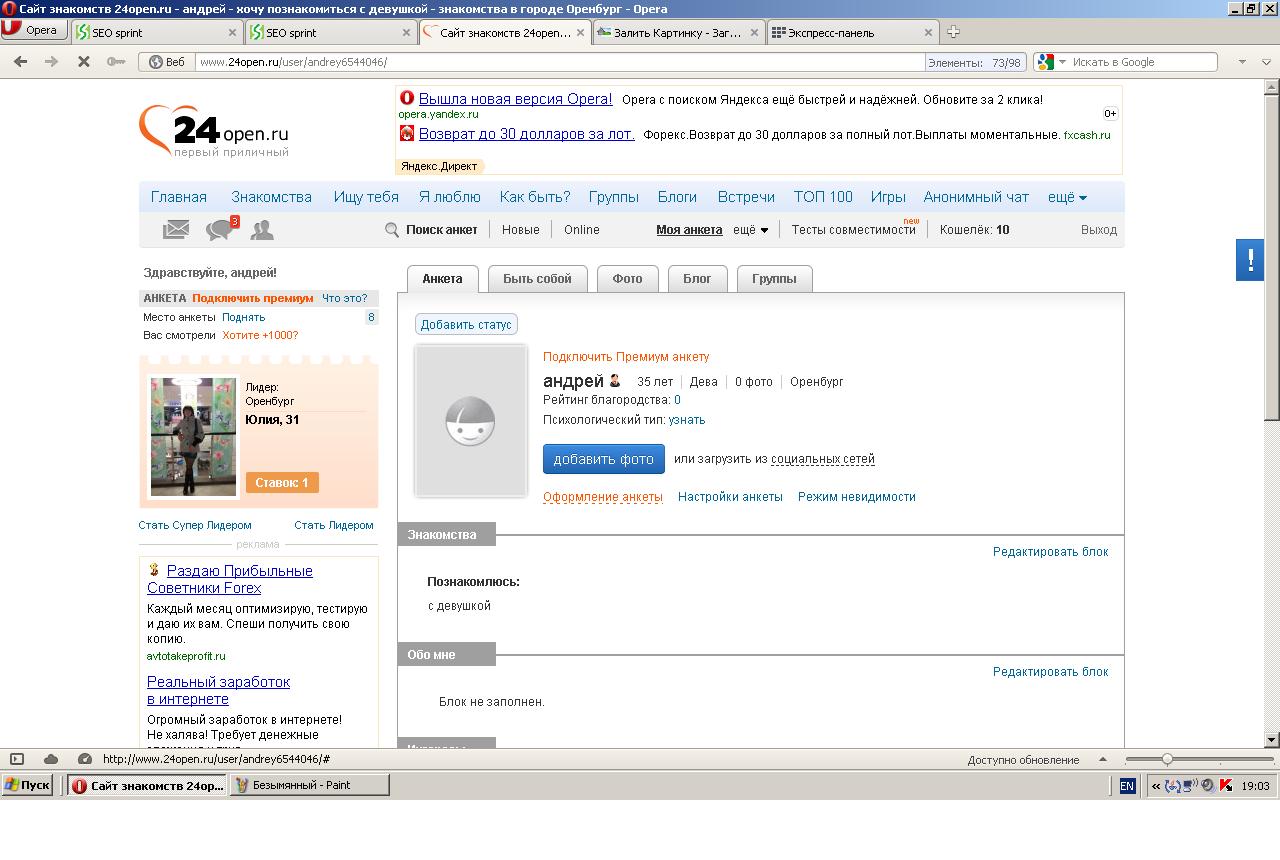
Task: Expand the ещё dropdown next to Моя анкета
Action: 751,230
